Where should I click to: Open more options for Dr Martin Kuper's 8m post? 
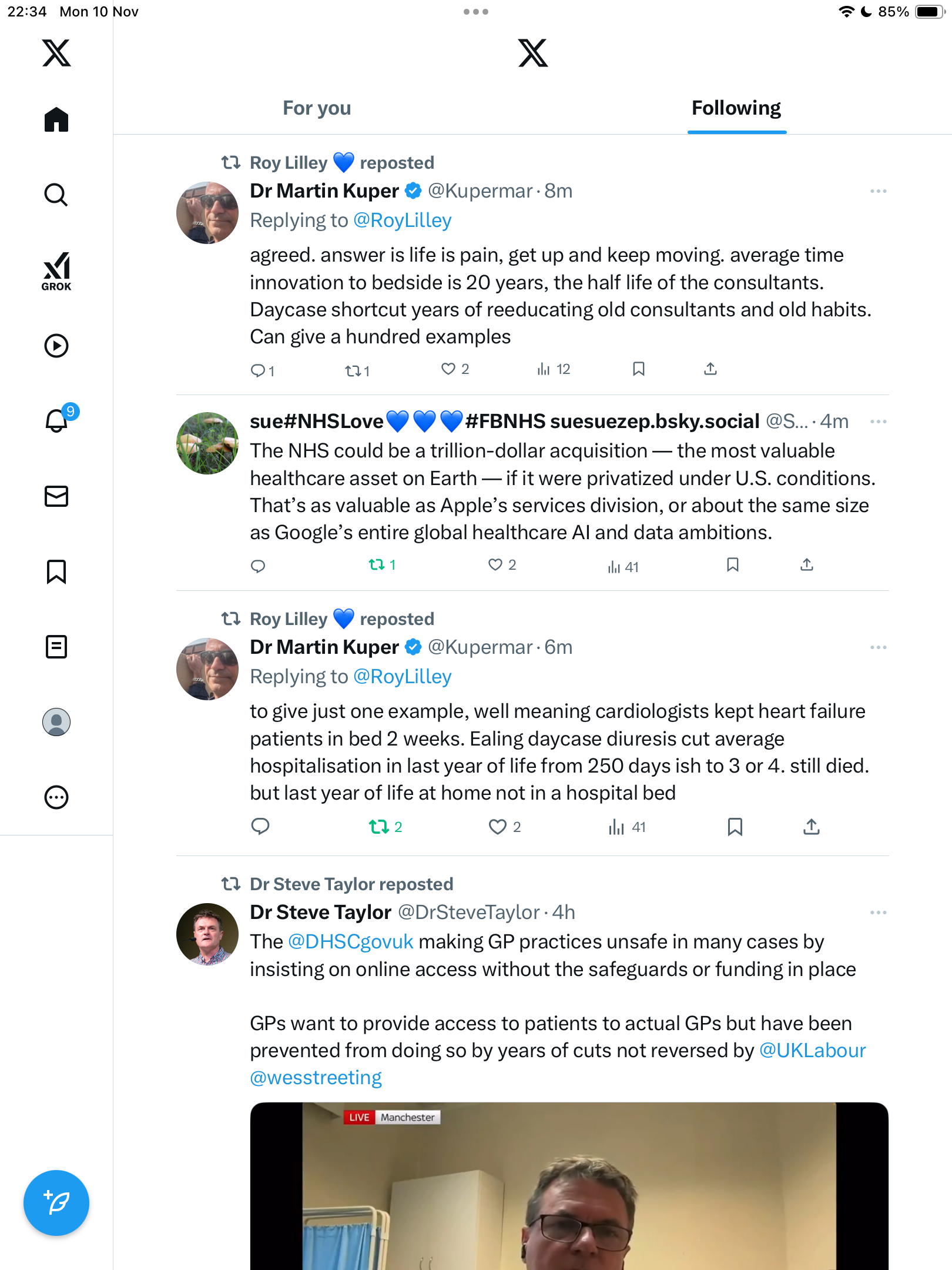pos(878,191)
